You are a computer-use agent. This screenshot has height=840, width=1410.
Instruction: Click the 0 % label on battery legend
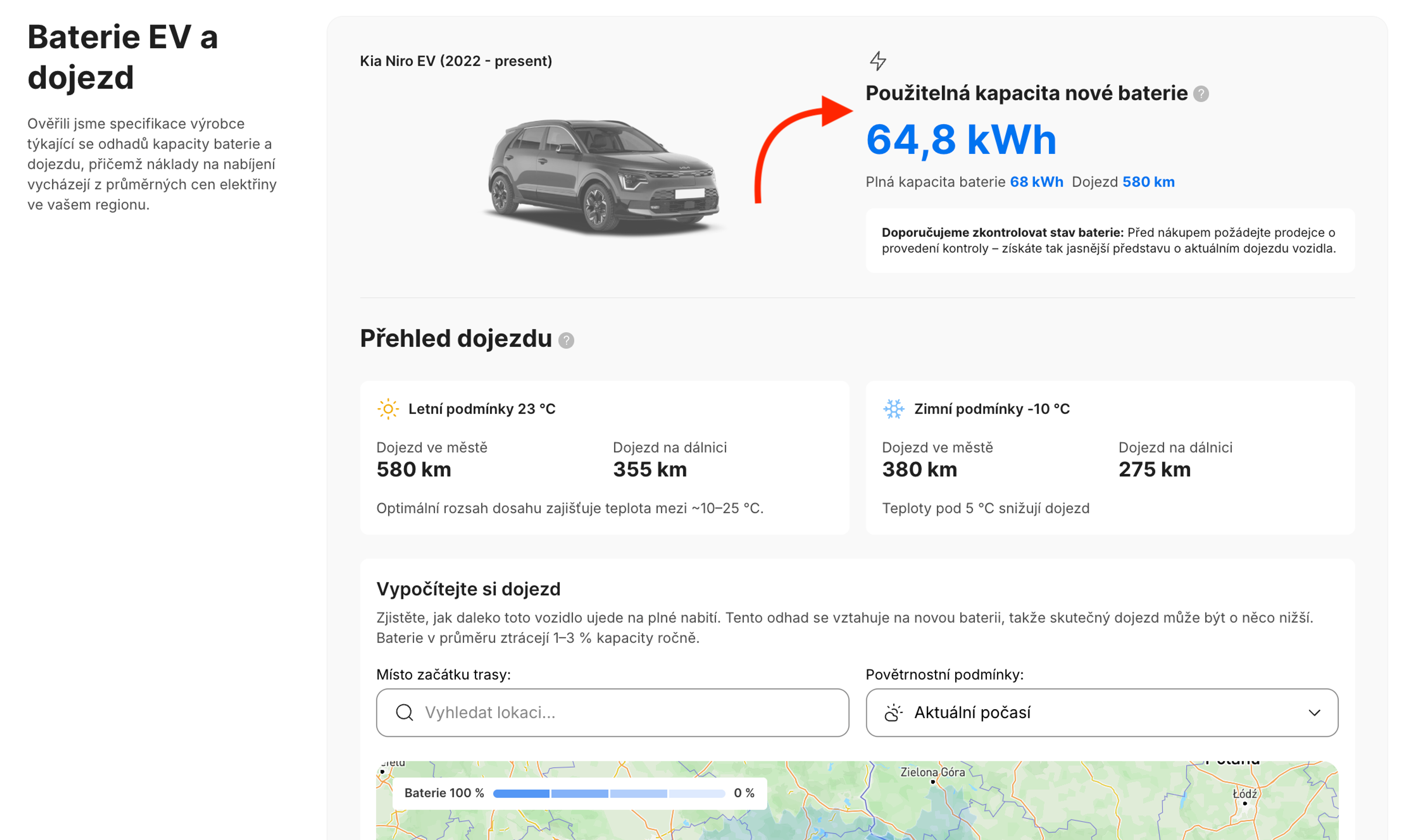[744, 793]
